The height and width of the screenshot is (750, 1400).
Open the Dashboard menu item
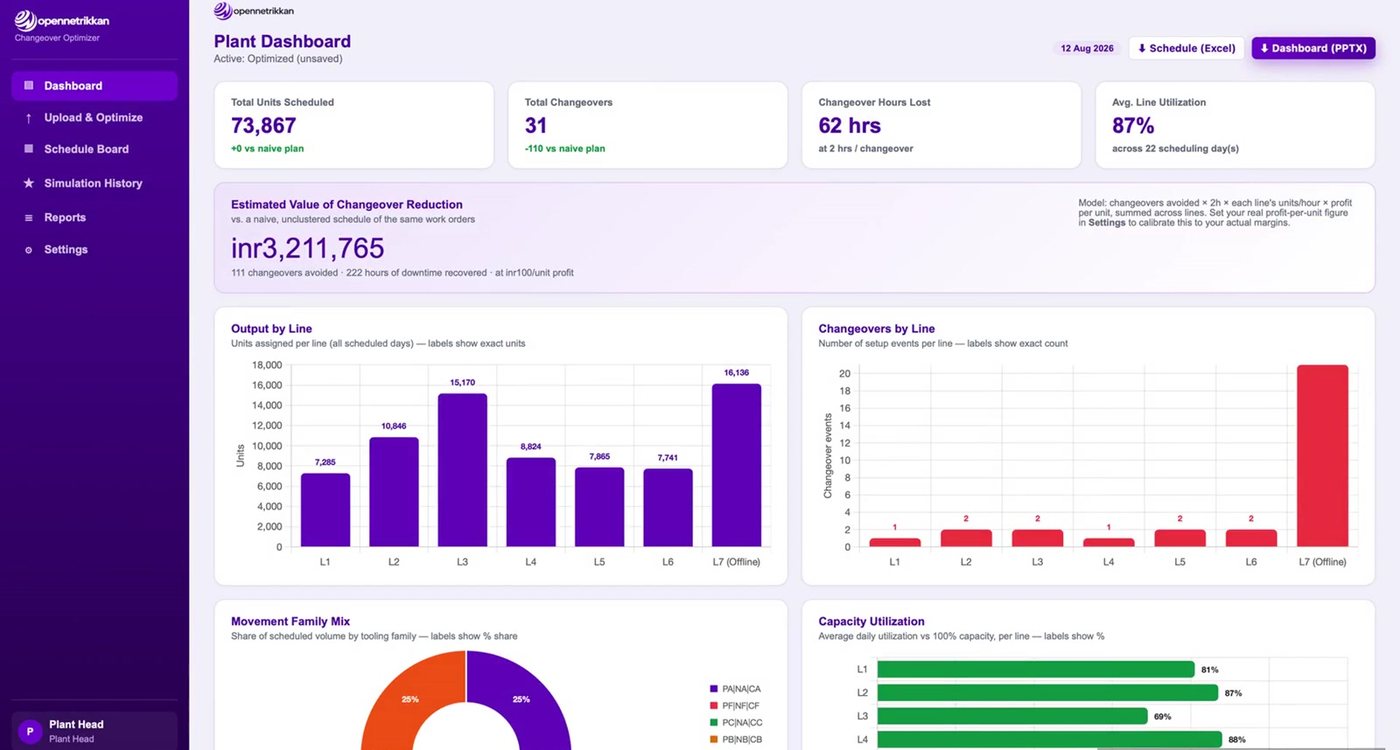pos(94,86)
